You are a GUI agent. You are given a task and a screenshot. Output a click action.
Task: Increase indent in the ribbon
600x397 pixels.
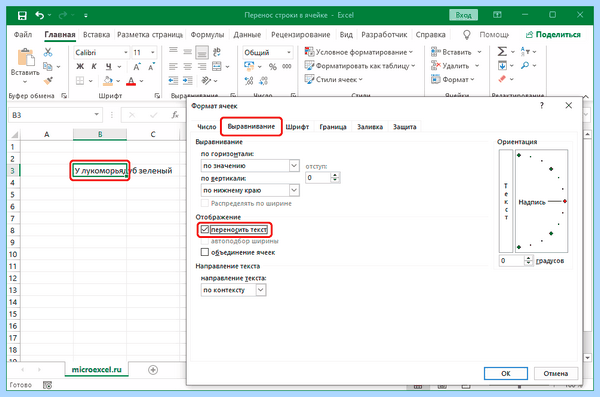[188, 81]
